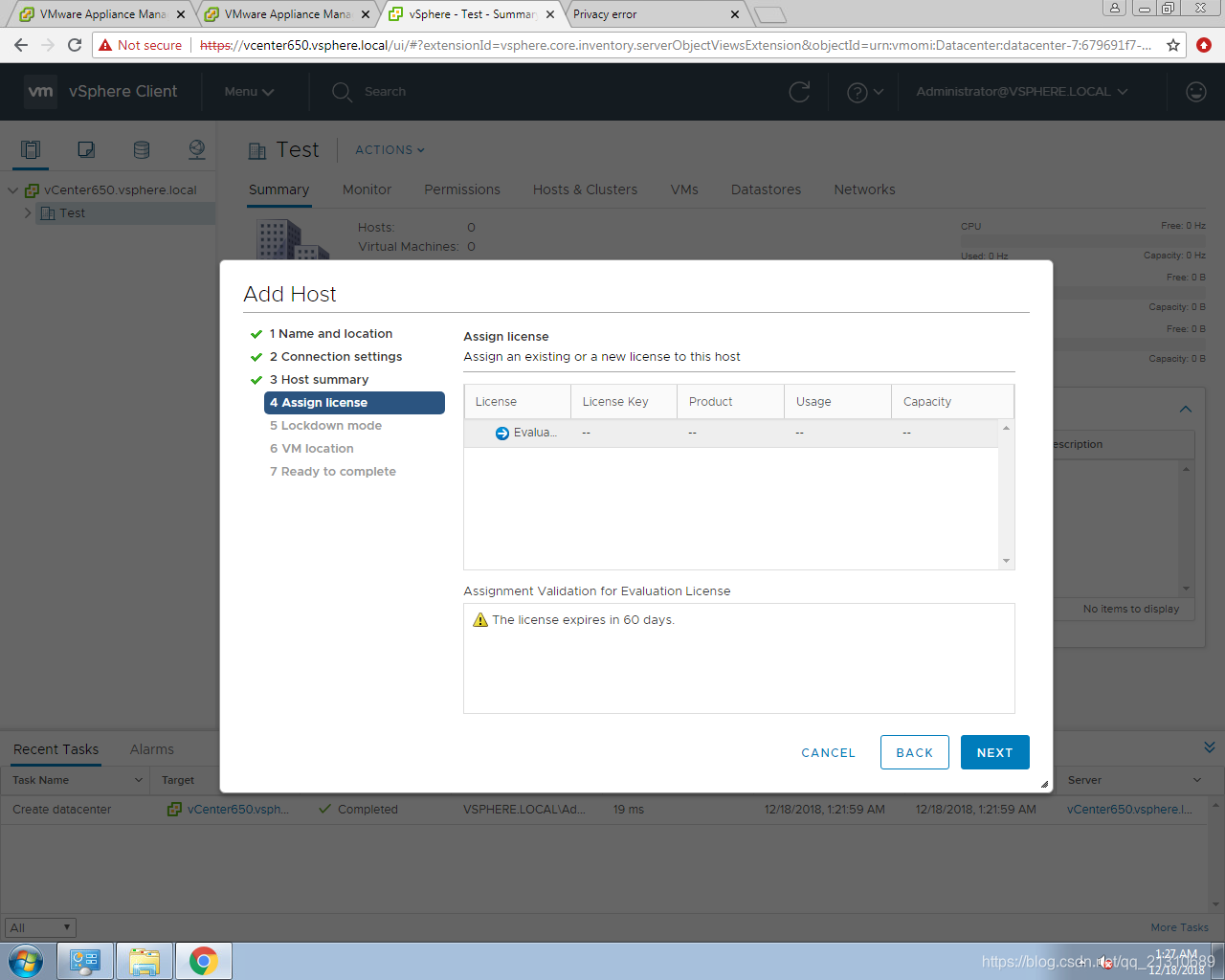Sort by the Product column header
Viewport: 1225px width, 980px height.
[x=730, y=402]
